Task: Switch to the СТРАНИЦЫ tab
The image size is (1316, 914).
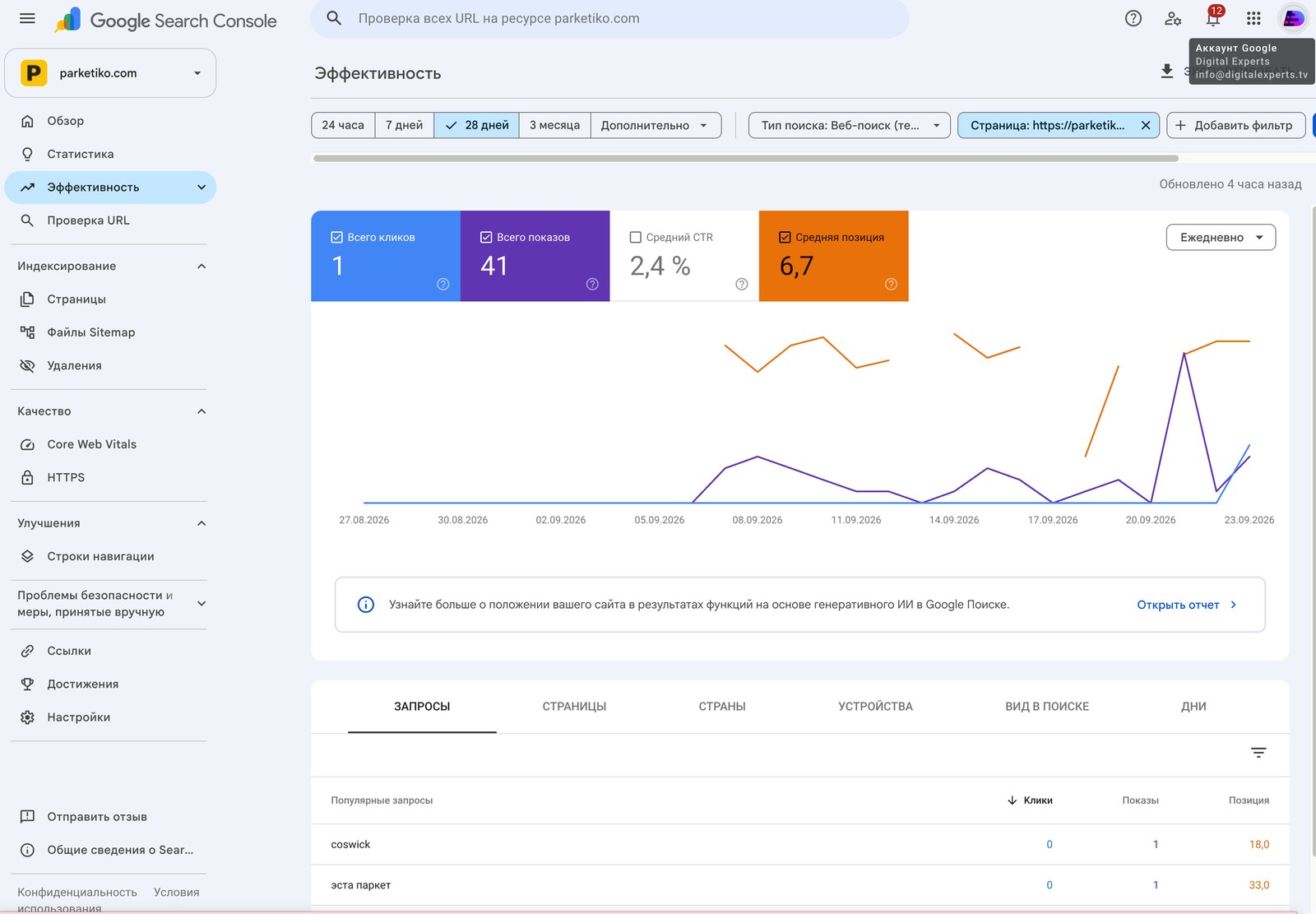Action: [574, 707]
